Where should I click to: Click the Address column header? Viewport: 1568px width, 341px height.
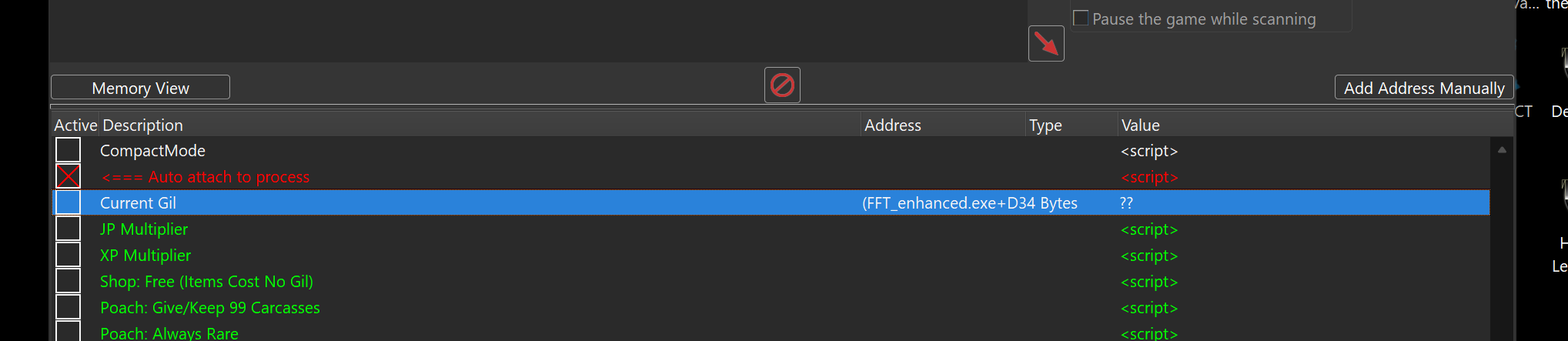pyautogui.click(x=892, y=125)
